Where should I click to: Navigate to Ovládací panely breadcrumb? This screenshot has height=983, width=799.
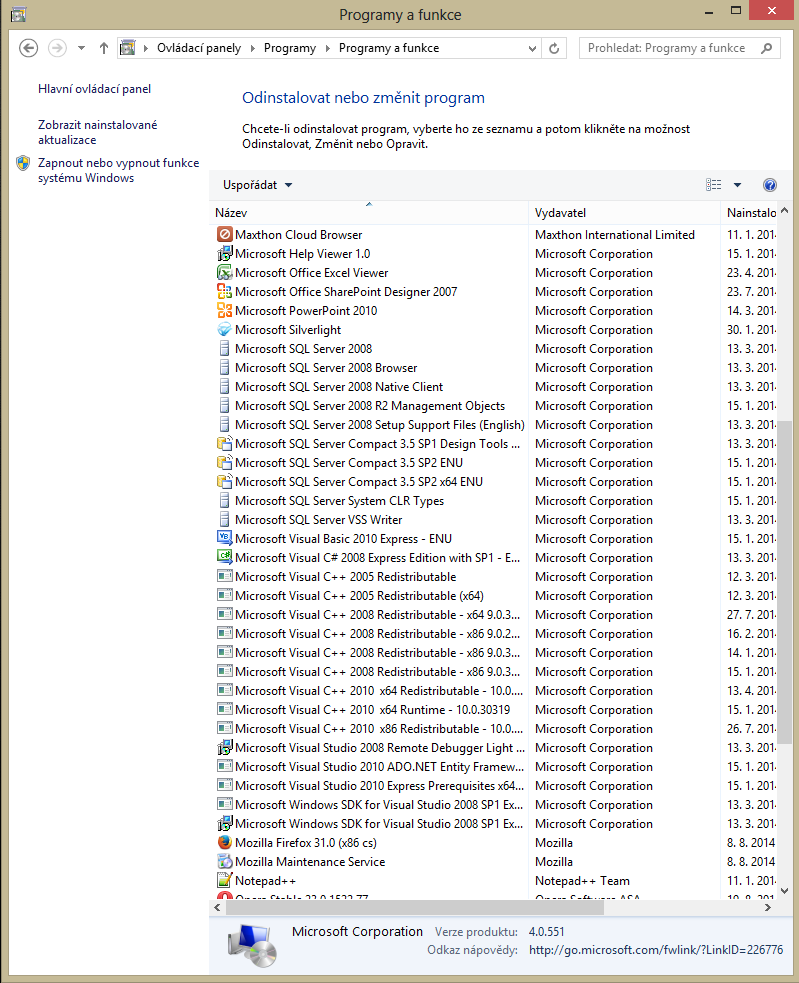(199, 48)
